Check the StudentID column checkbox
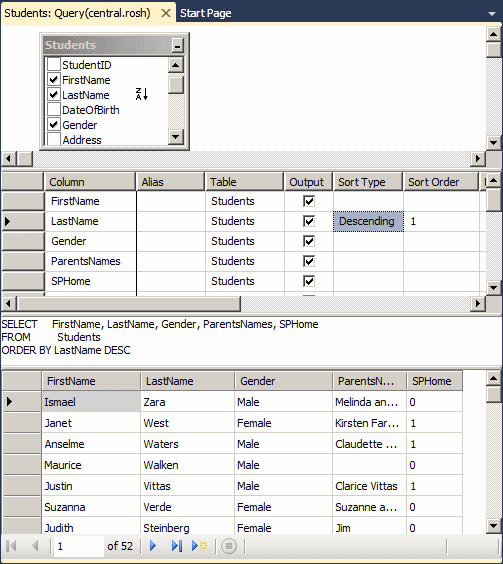 (54, 65)
